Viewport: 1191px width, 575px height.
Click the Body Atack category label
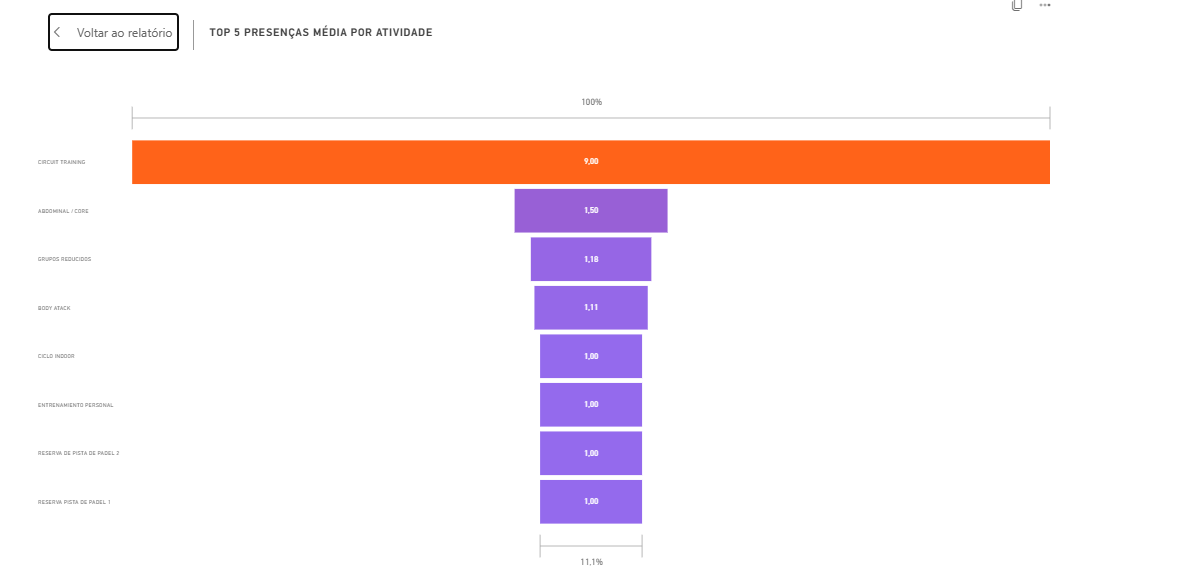tap(54, 308)
